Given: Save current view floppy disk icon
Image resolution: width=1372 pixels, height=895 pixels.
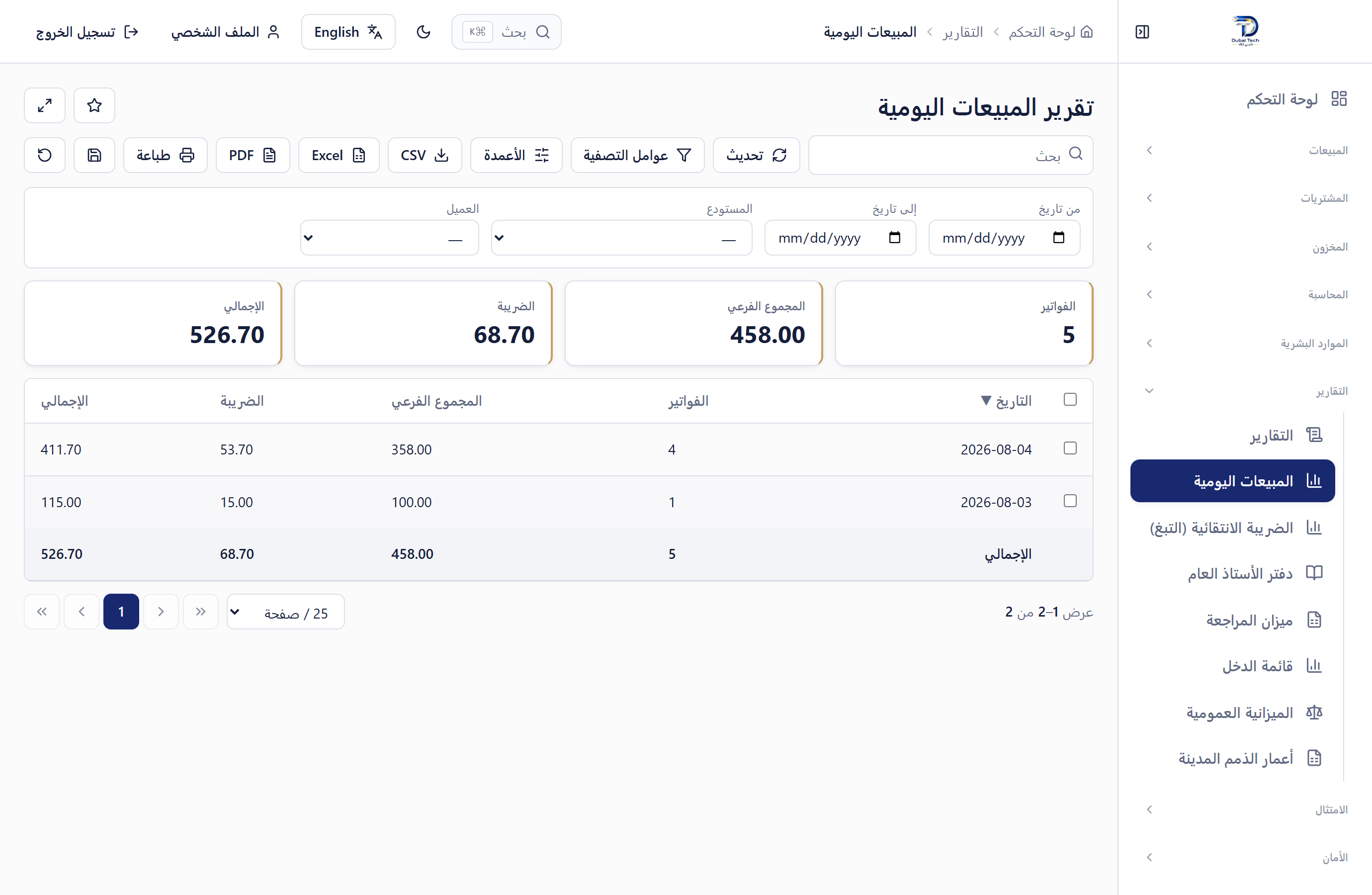Looking at the screenshot, I should pos(94,155).
